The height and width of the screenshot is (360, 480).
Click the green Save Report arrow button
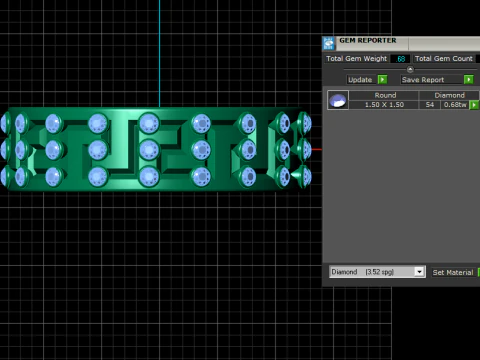pos(469,80)
